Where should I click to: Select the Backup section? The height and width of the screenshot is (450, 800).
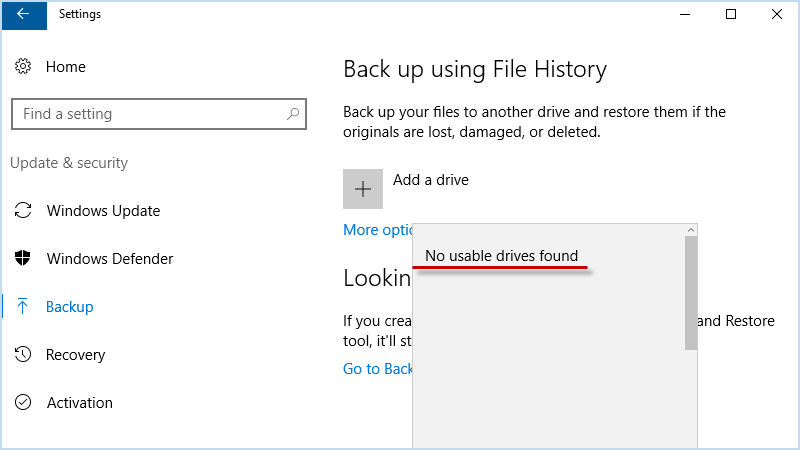coord(69,307)
